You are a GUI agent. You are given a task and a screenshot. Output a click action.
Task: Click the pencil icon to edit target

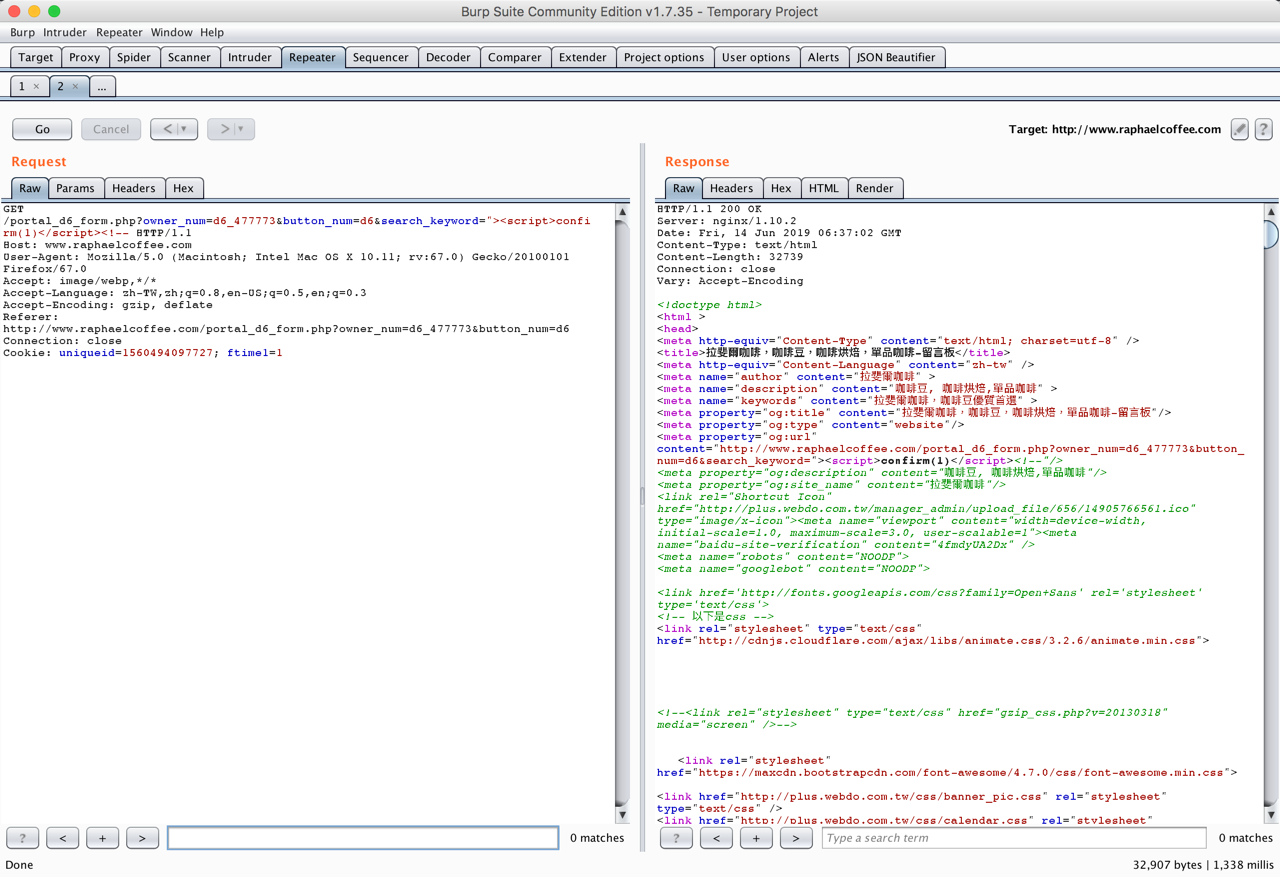[1239, 129]
